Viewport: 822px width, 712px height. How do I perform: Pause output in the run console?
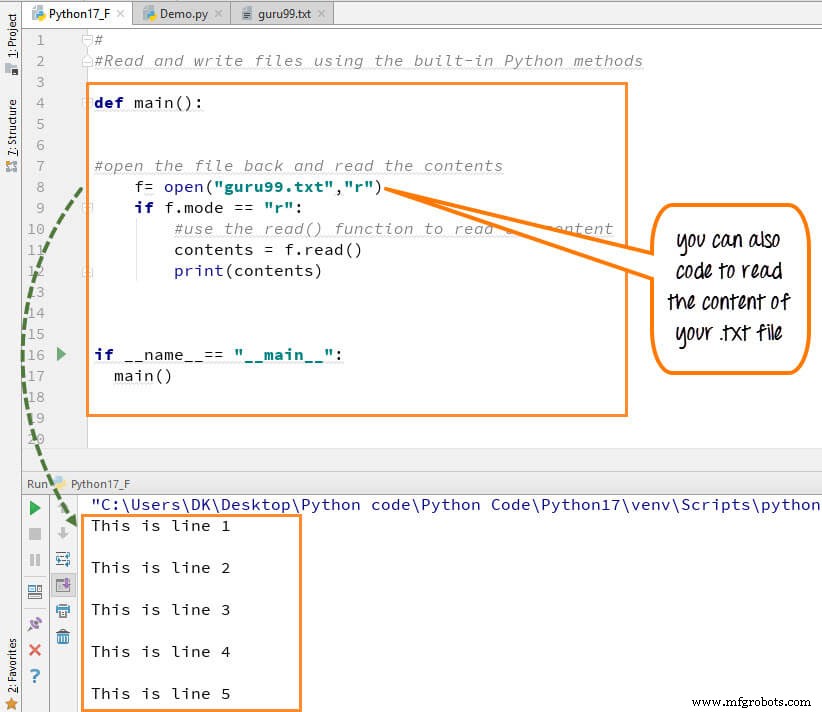35,558
